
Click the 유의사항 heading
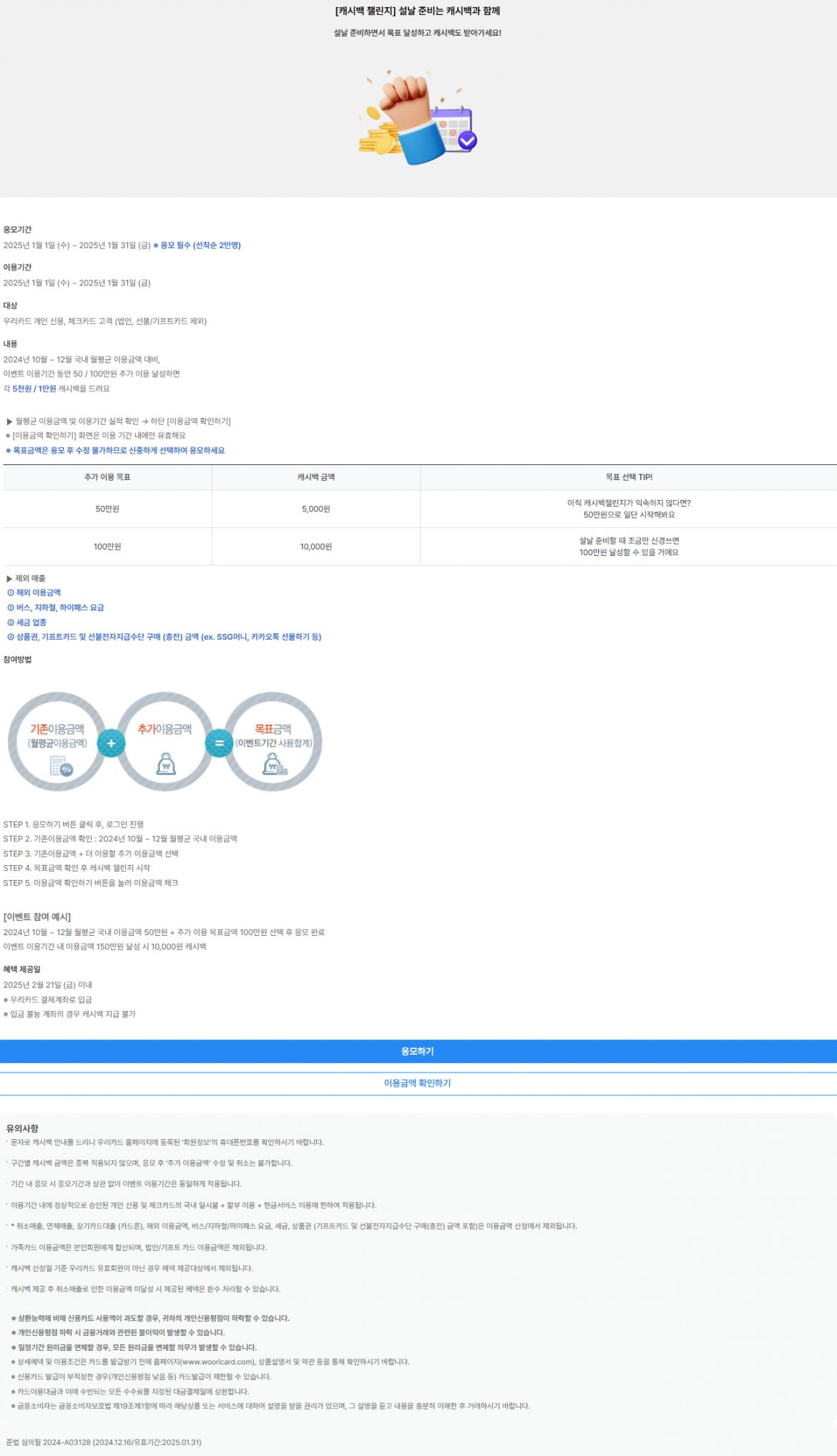pyautogui.click(x=22, y=1128)
